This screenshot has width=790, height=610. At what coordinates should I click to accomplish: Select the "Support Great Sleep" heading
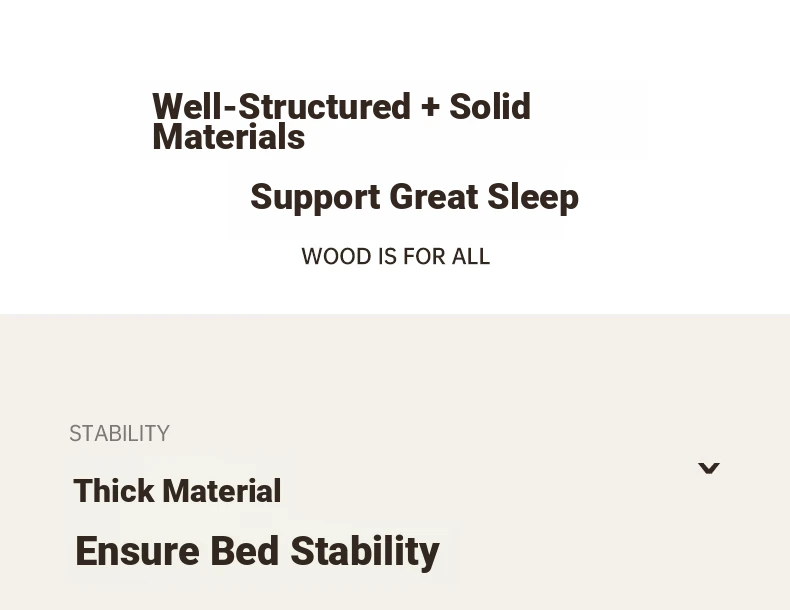pos(414,197)
